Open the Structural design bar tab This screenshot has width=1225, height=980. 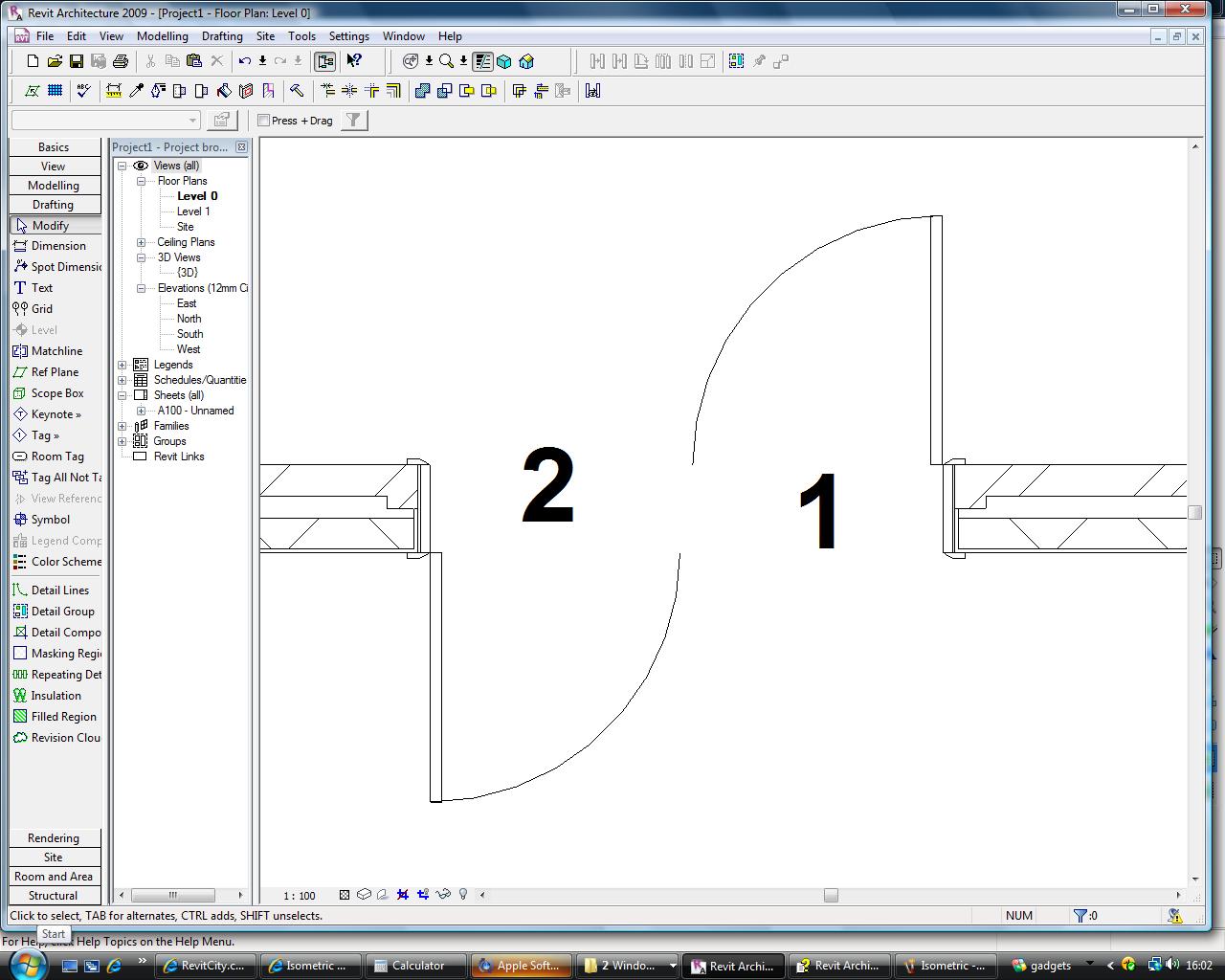55,896
